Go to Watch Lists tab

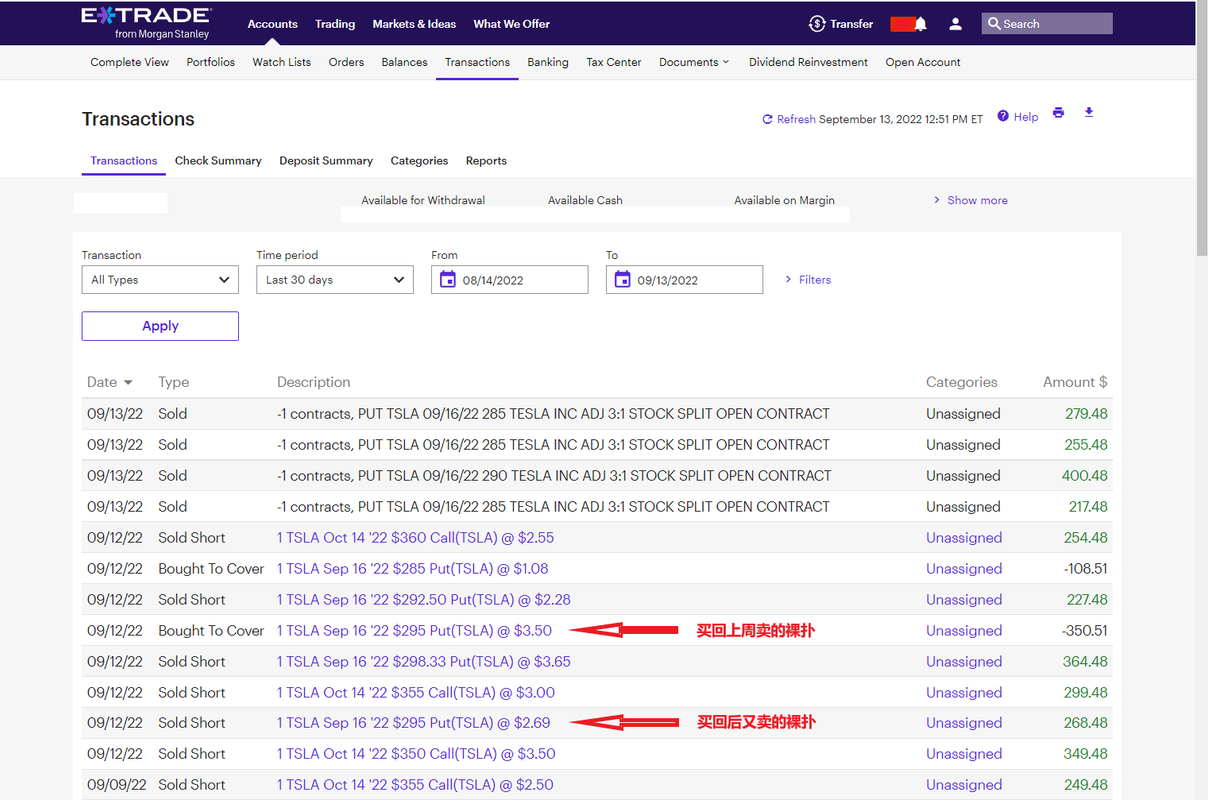(281, 62)
